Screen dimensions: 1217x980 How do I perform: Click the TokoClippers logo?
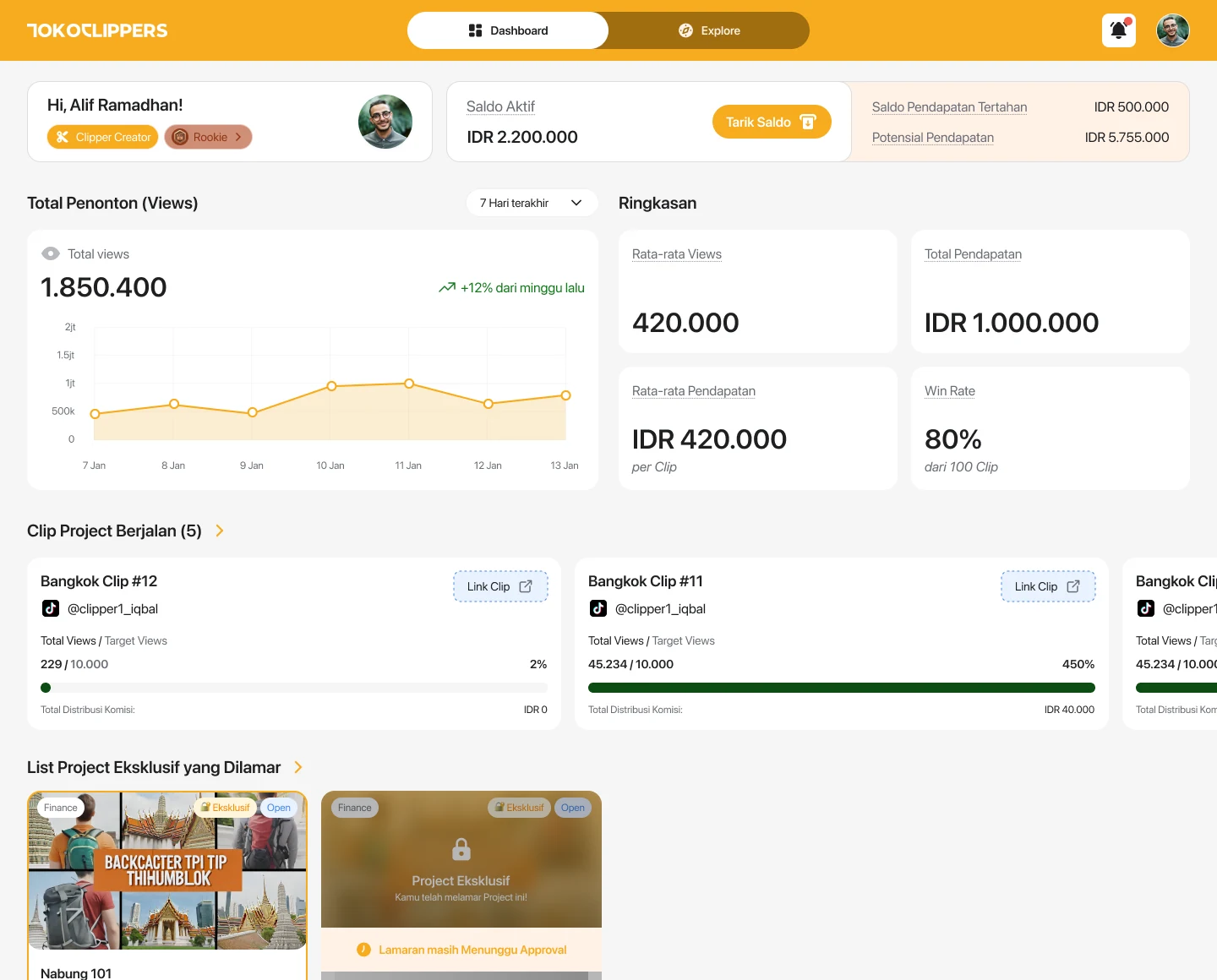coord(97,30)
